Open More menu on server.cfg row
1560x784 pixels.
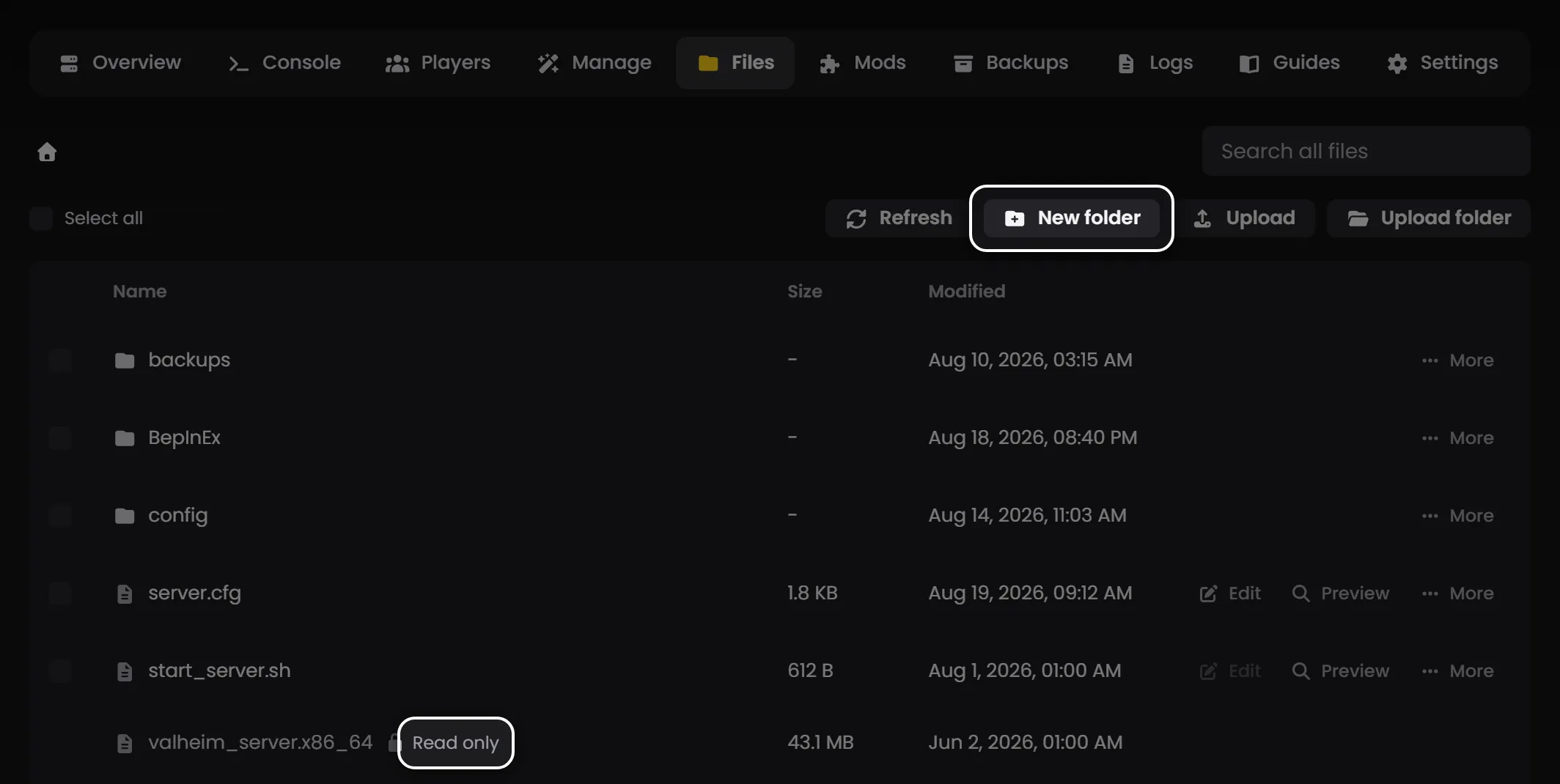(1457, 593)
